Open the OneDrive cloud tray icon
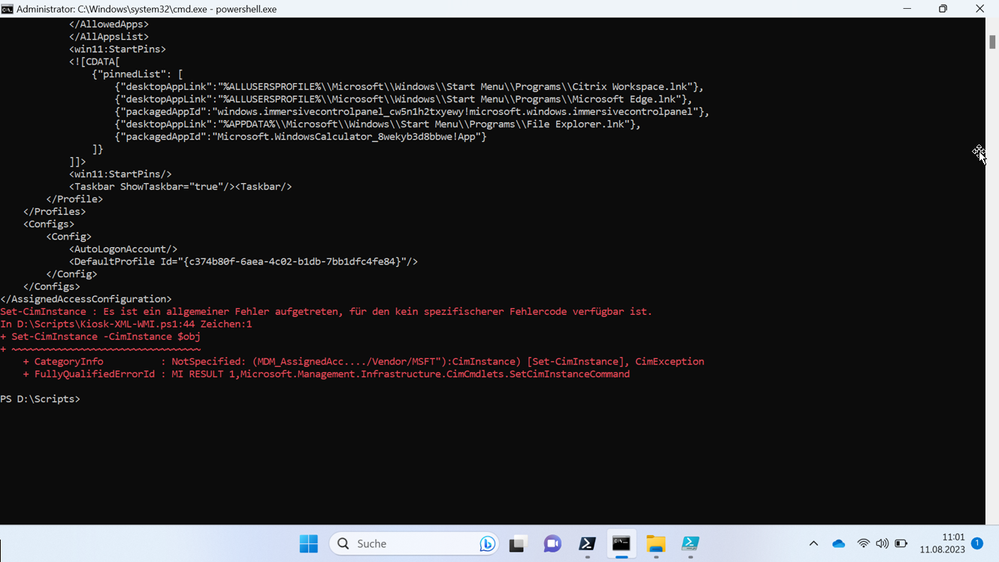Viewport: 999px width, 562px height. point(838,544)
